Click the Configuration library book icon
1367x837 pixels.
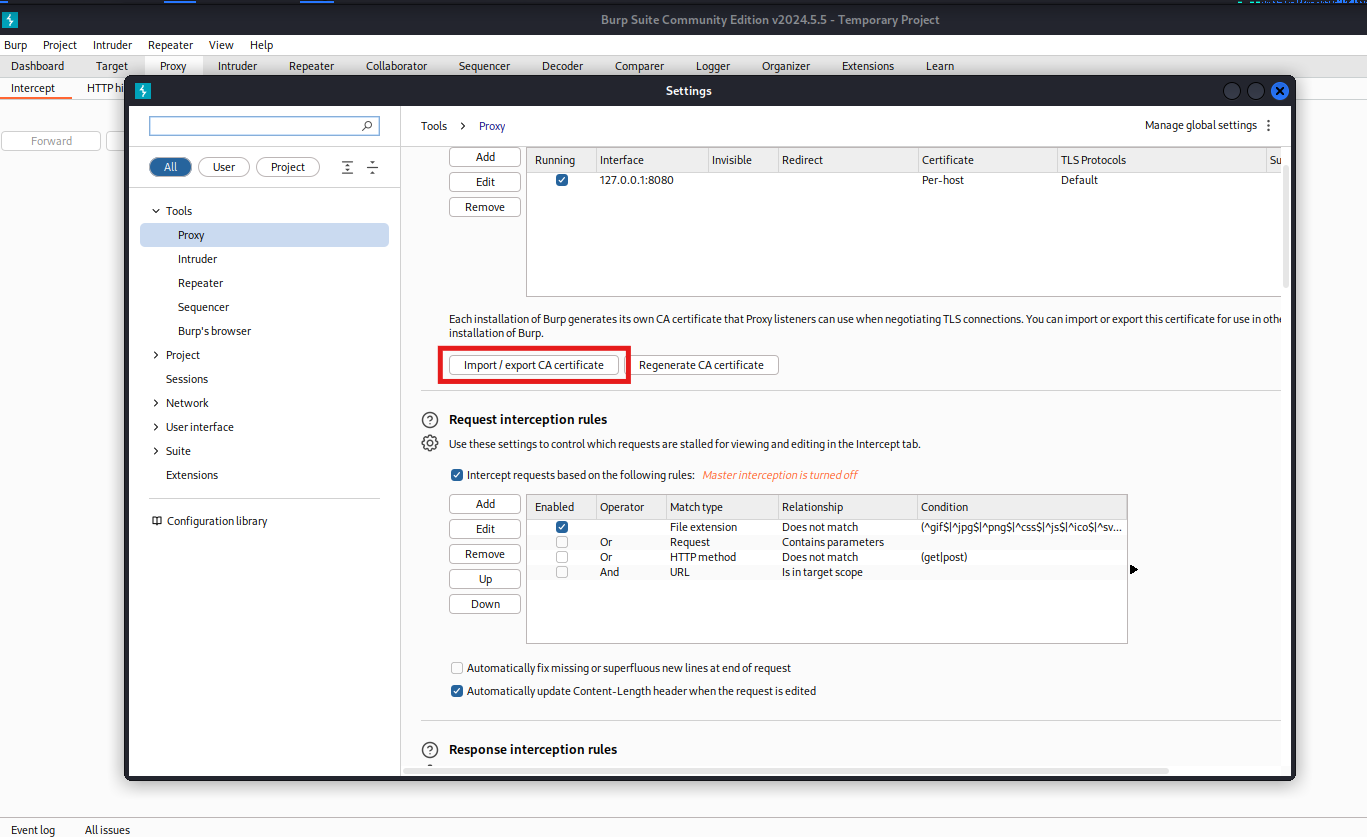pos(157,521)
